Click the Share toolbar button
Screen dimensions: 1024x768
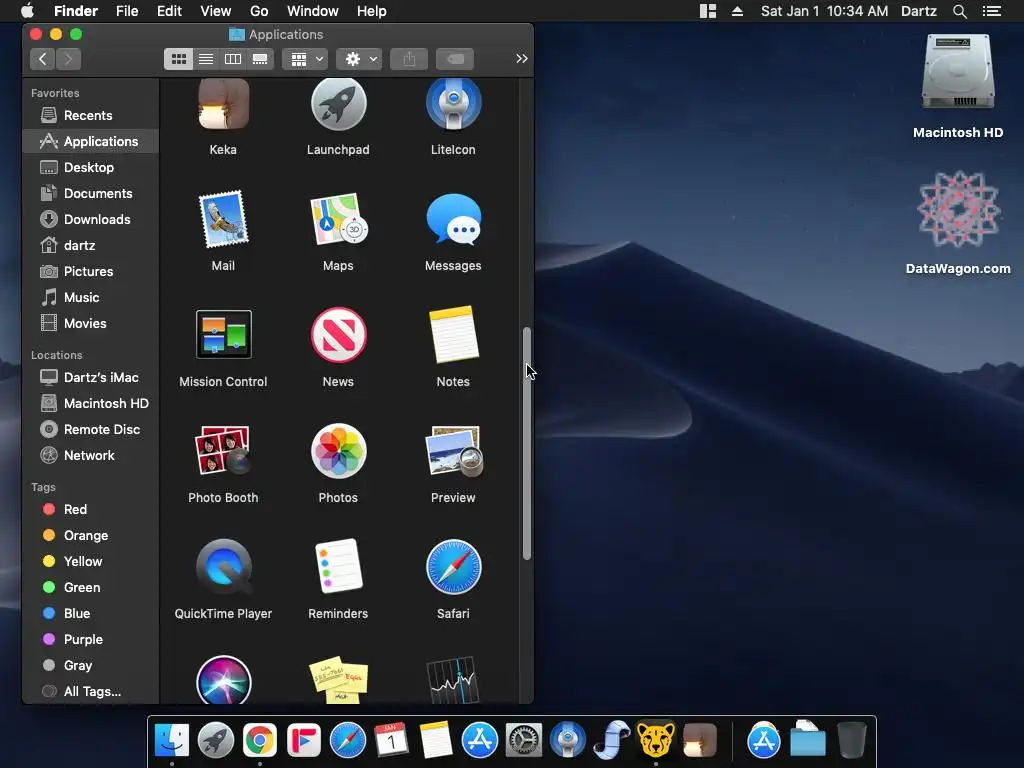pyautogui.click(x=409, y=59)
